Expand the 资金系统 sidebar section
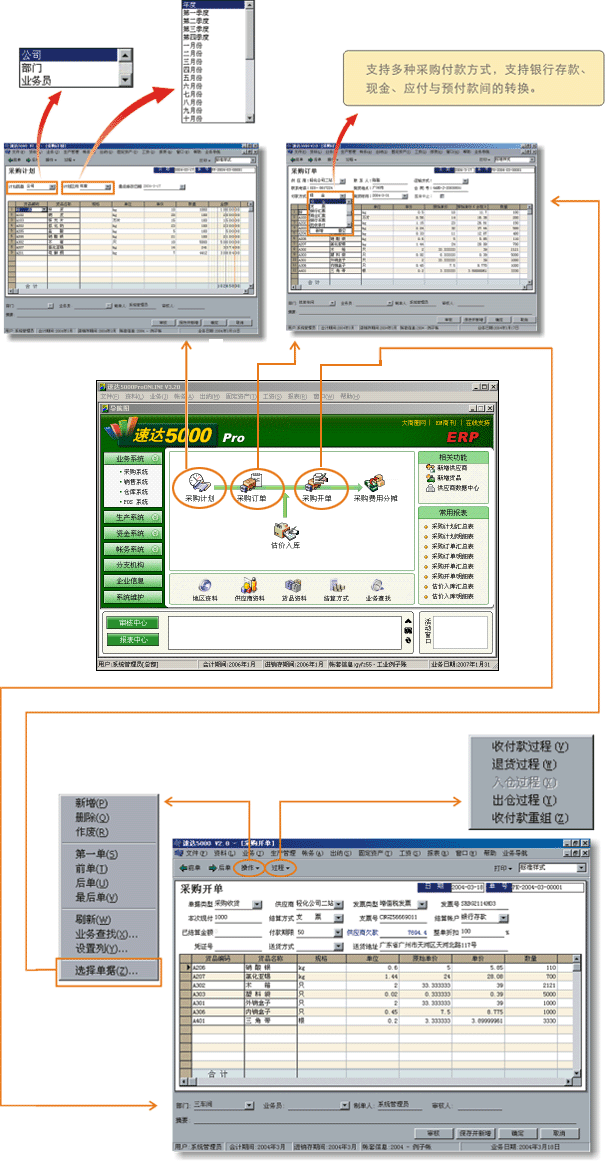 point(130,534)
